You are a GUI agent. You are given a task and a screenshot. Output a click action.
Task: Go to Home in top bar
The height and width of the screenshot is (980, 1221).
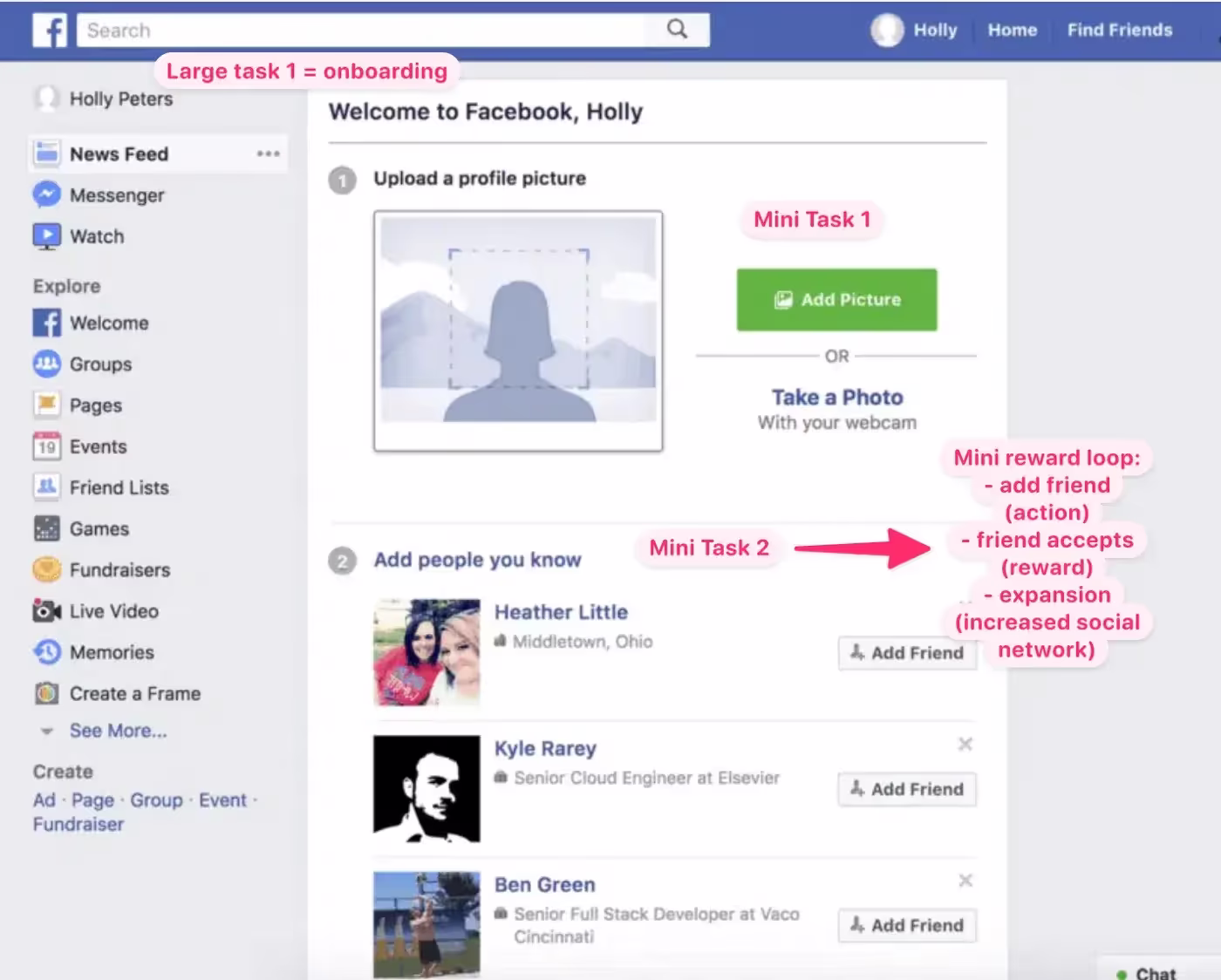1012,31
